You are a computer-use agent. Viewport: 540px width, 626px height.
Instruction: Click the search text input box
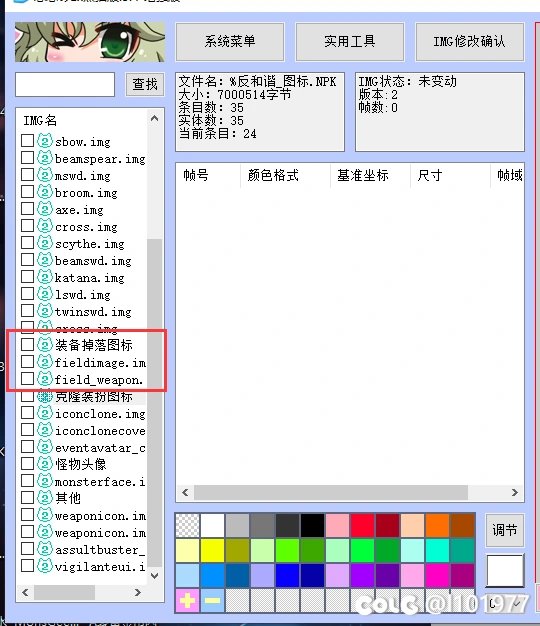coord(65,84)
